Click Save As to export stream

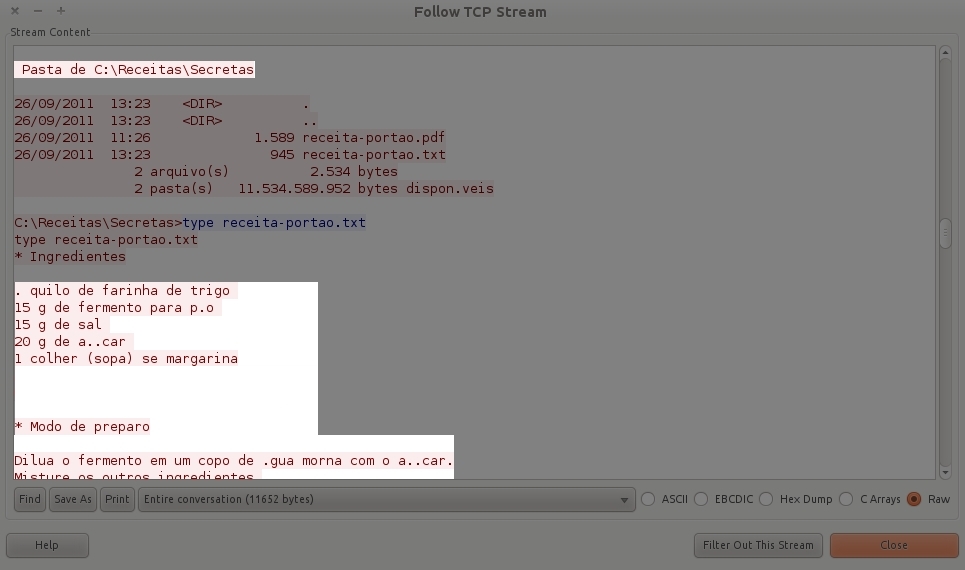click(73, 499)
